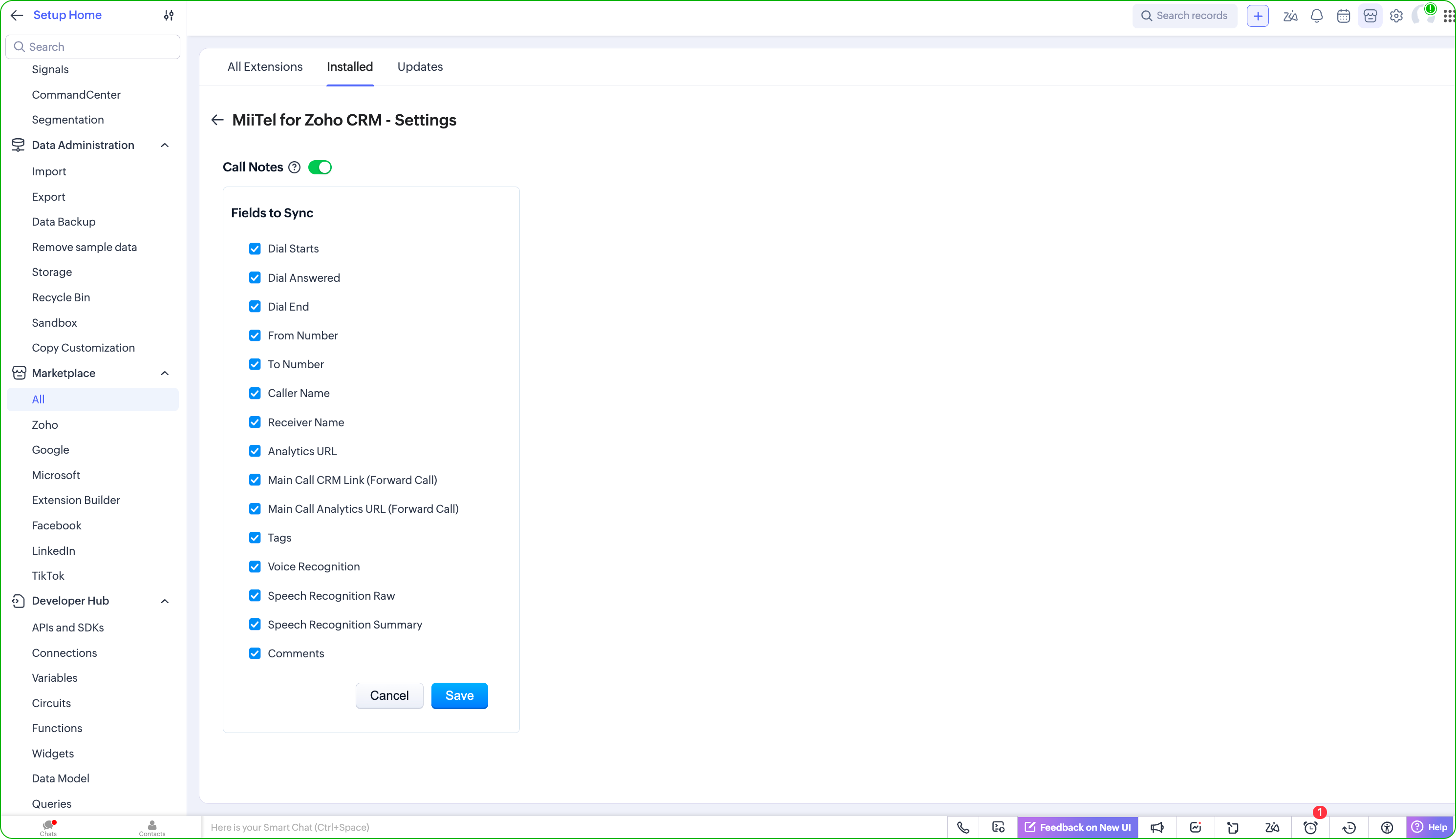The image size is (1456, 839).
Task: Click the Call Notes help question icon
Action: pos(294,167)
